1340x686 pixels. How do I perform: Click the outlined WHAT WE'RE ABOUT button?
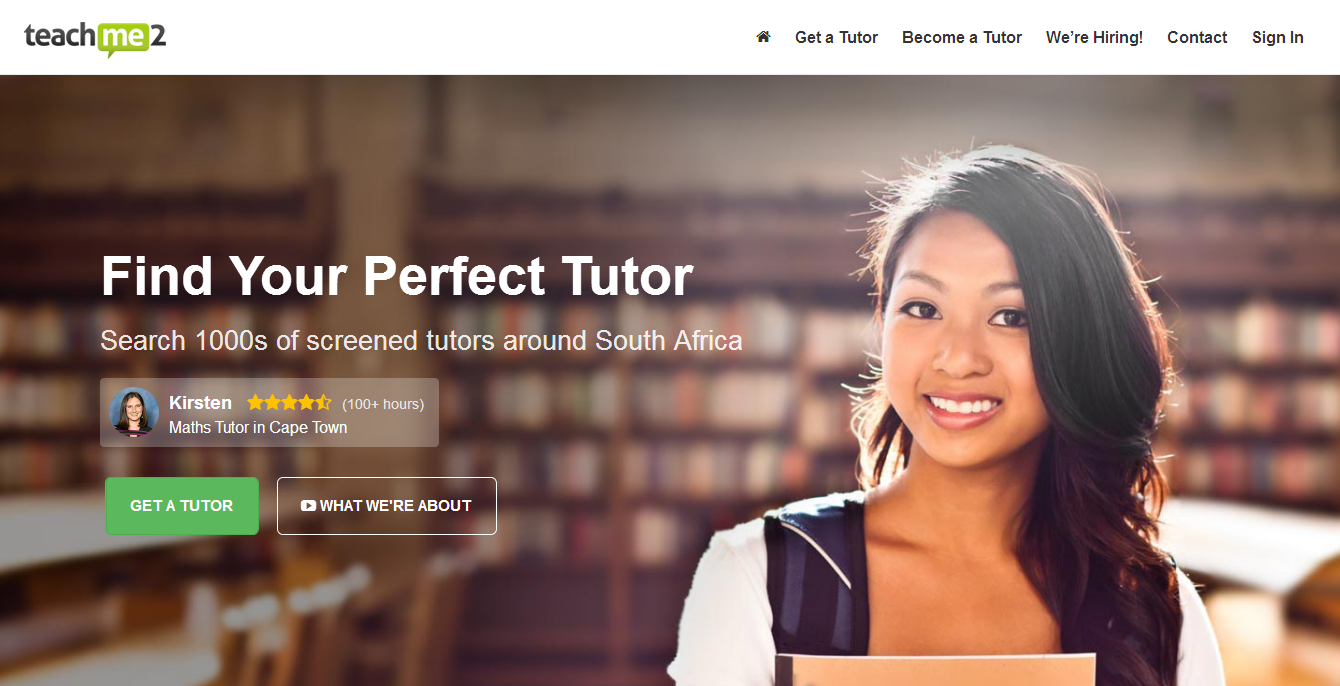point(387,506)
